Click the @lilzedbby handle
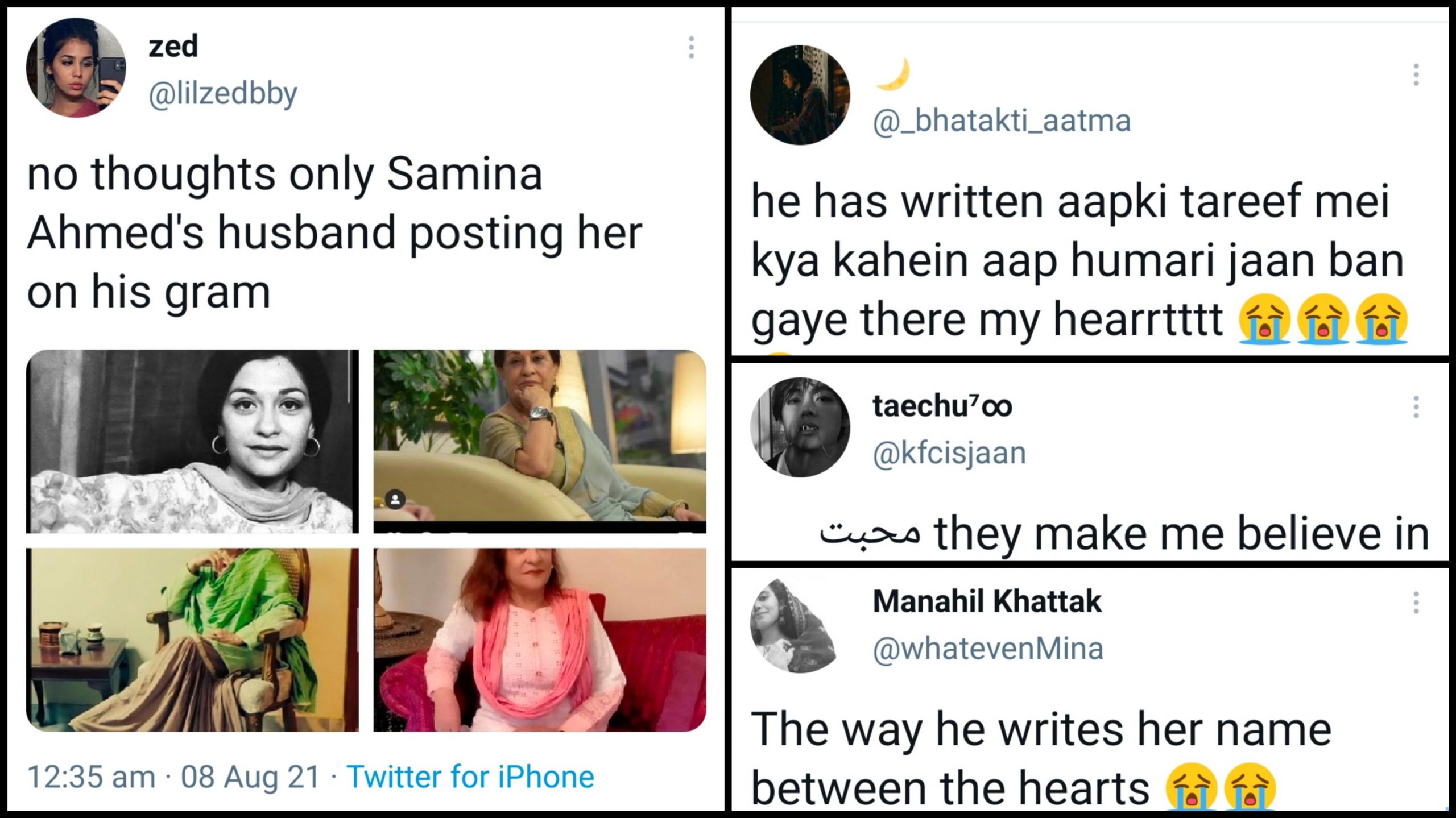 (x=222, y=94)
